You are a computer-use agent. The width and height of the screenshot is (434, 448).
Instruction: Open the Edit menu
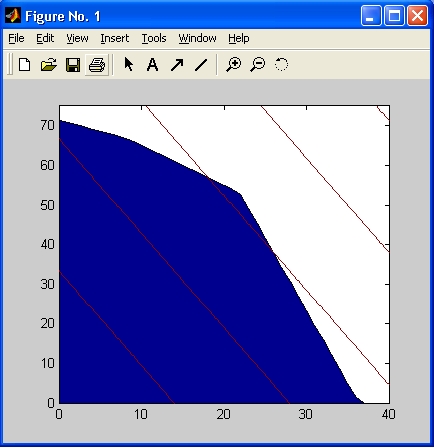(x=45, y=38)
